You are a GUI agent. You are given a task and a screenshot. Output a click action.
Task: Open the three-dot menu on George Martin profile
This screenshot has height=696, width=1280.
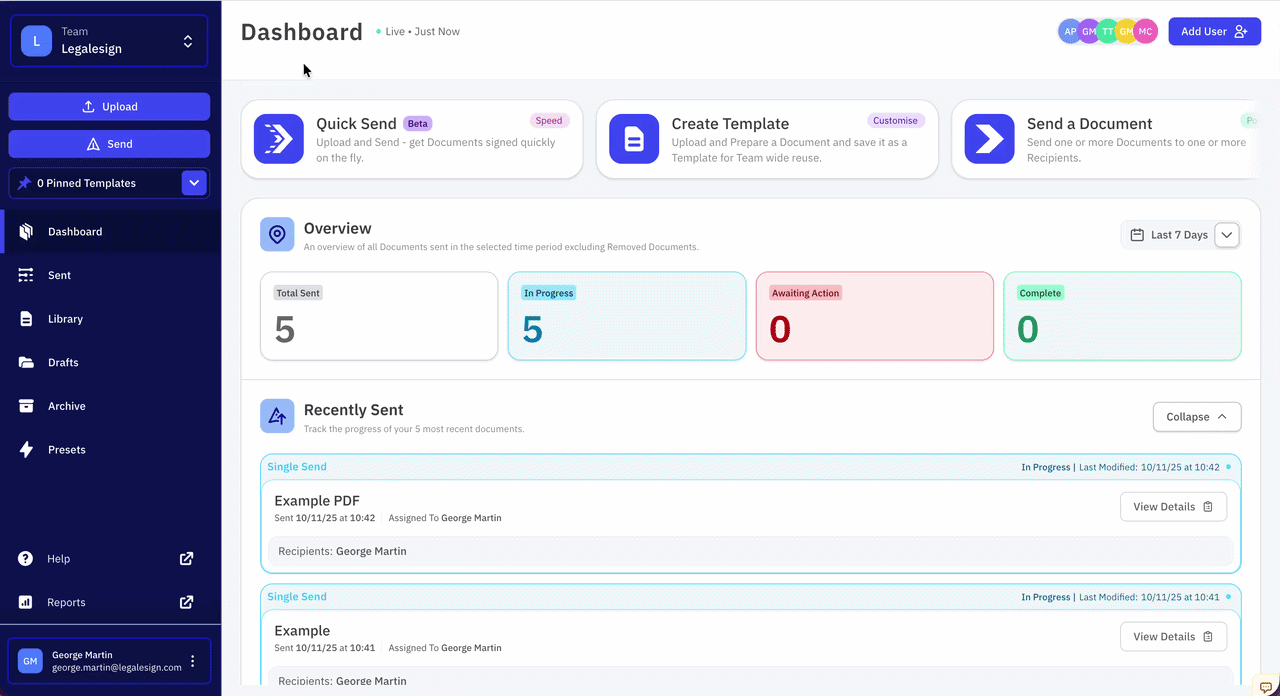pos(192,660)
